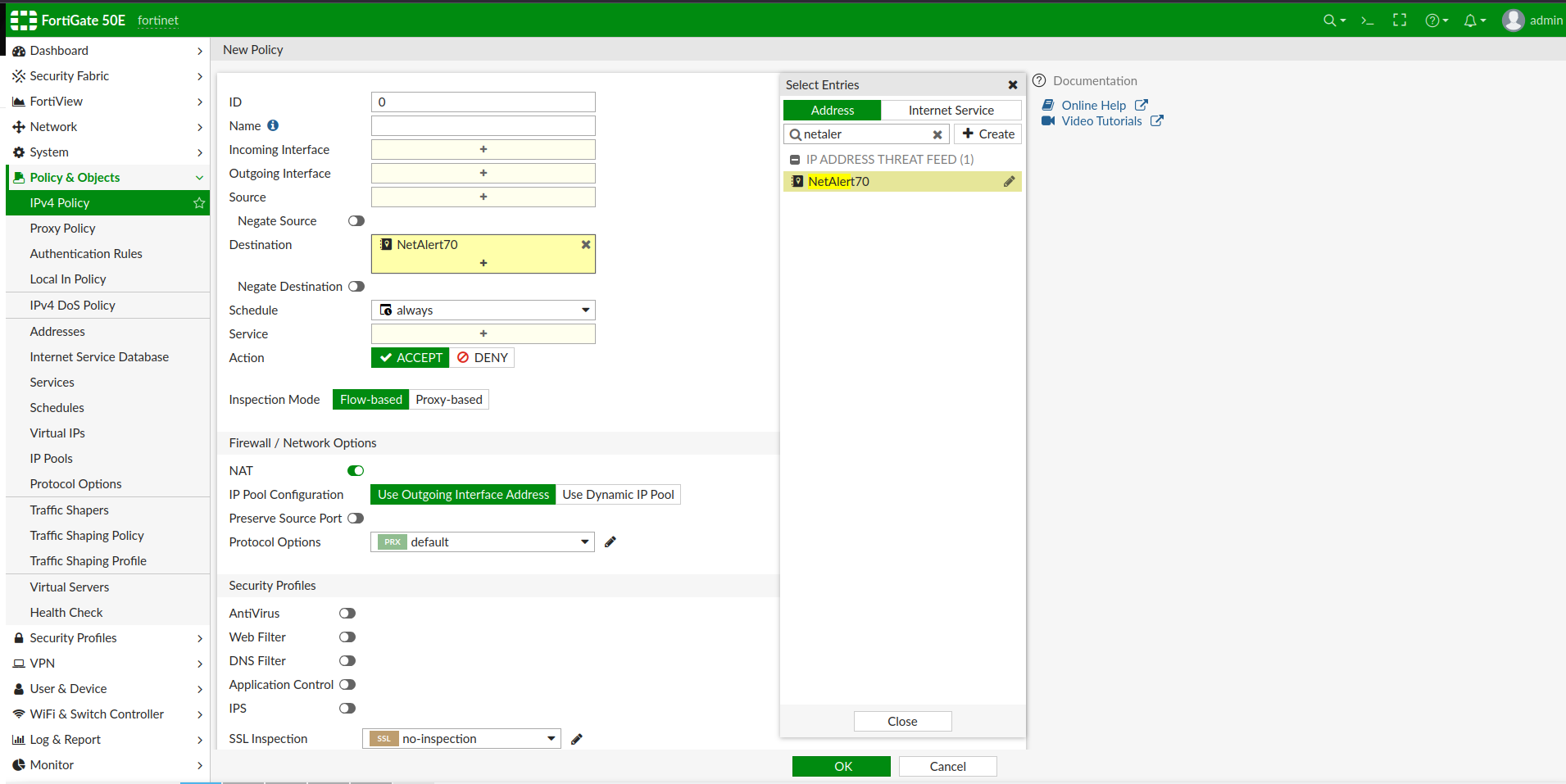Remove NetAlert70 from Destination field
This screenshot has width=1566, height=784.
(x=586, y=244)
